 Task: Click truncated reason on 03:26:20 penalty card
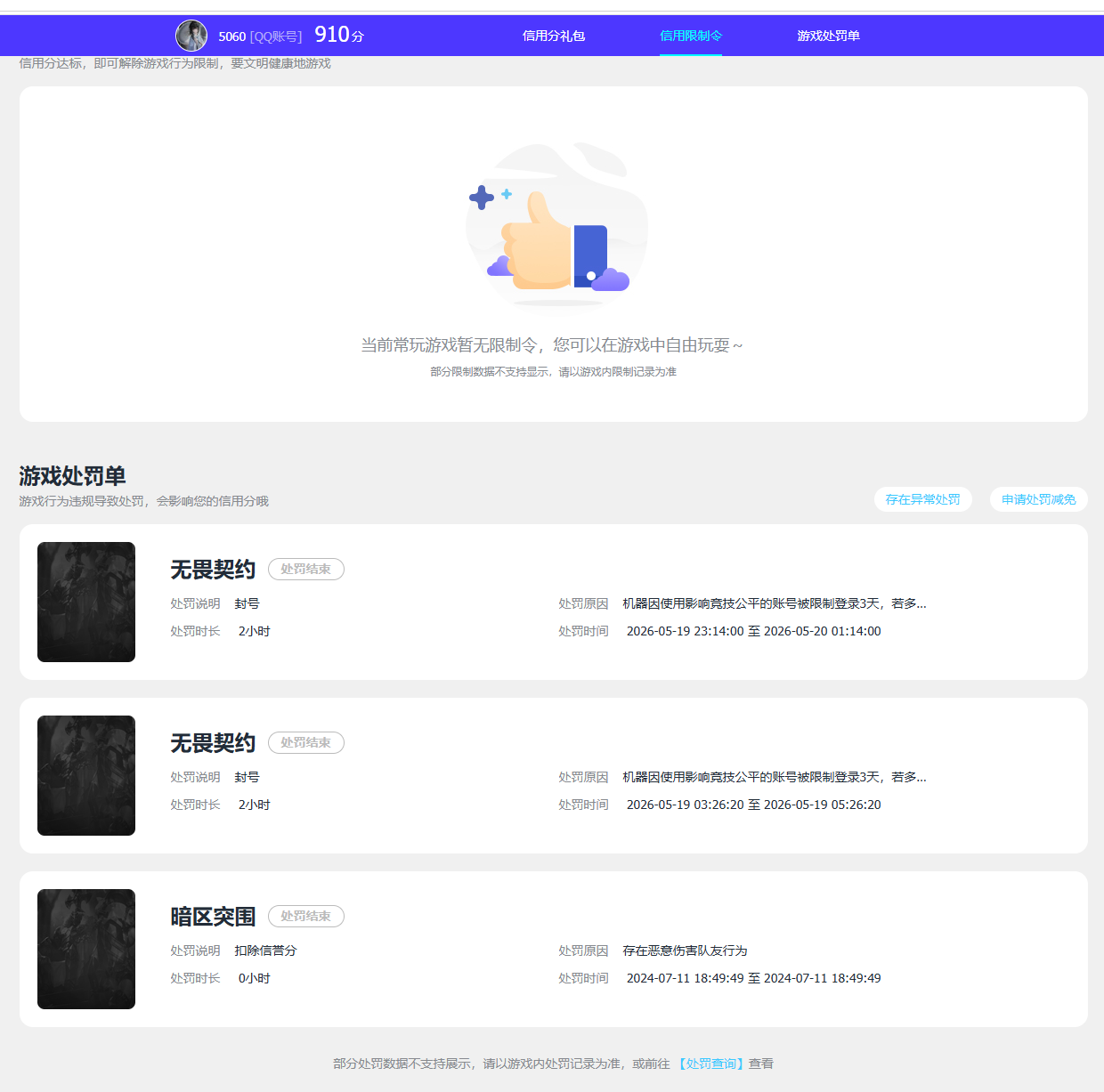coord(775,777)
